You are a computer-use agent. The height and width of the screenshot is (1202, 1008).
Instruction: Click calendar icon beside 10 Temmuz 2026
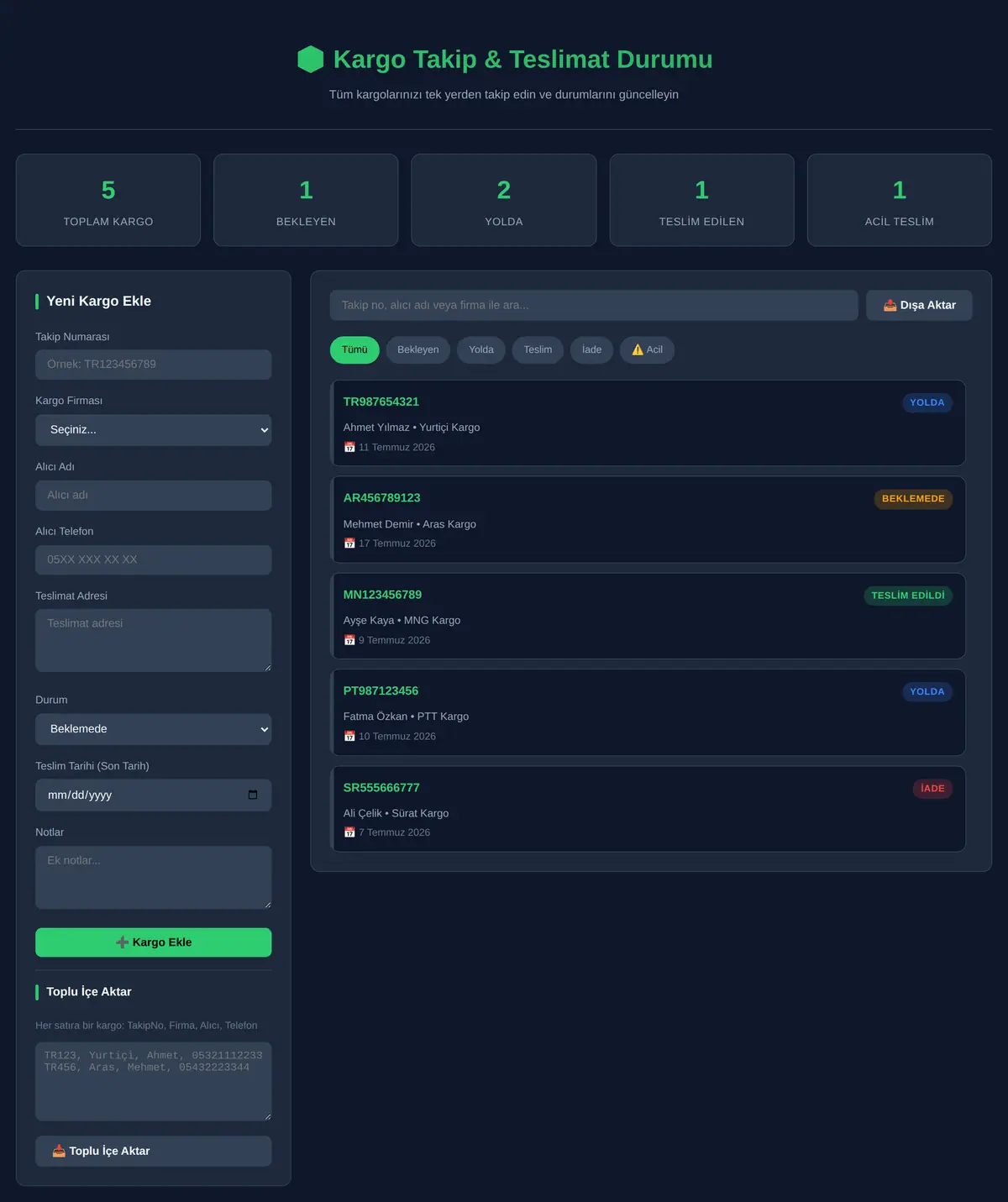349,736
